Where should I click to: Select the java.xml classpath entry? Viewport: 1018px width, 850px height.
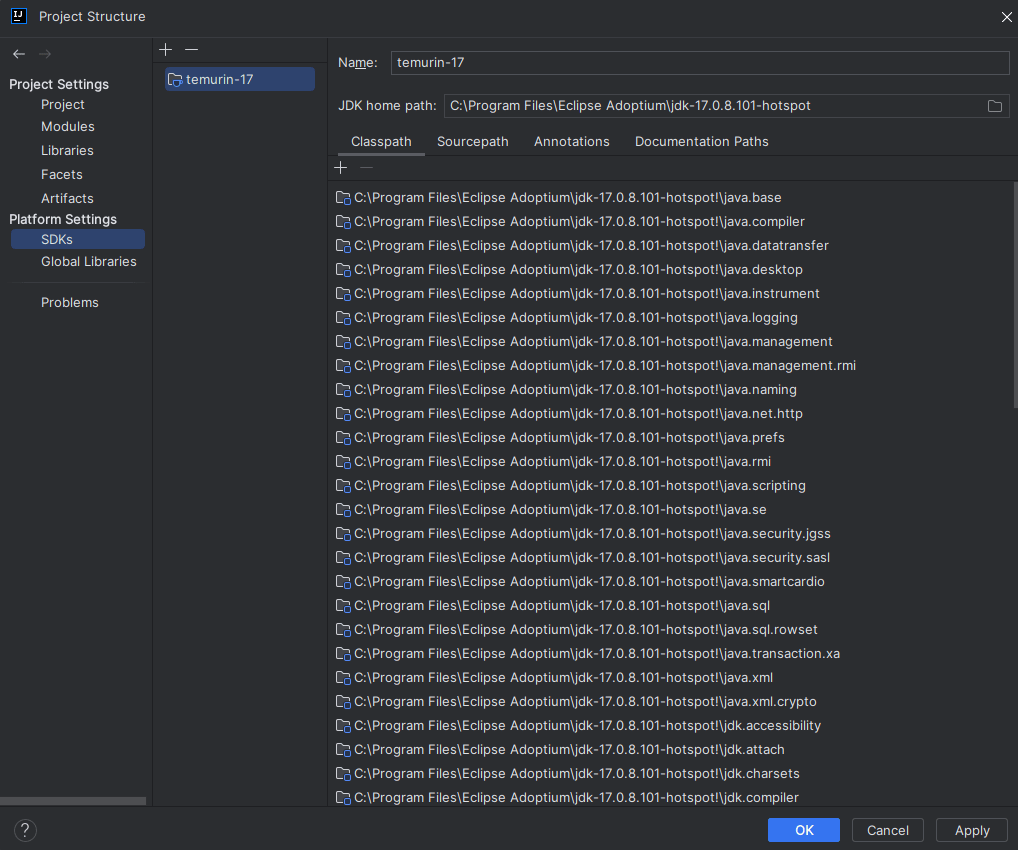[x=554, y=678]
